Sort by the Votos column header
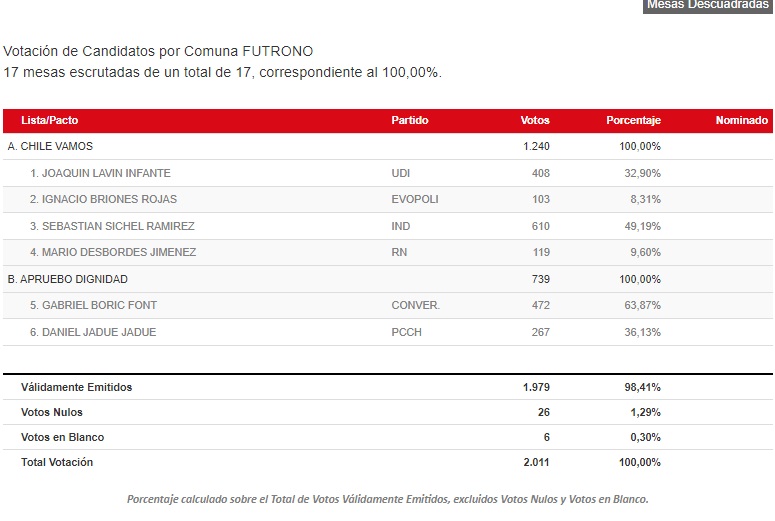 click(x=535, y=120)
